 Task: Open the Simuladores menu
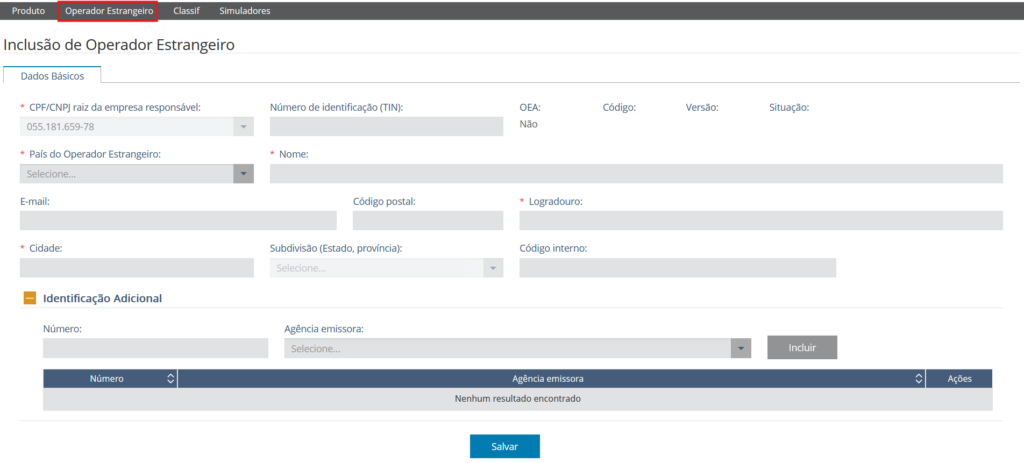pos(244,10)
